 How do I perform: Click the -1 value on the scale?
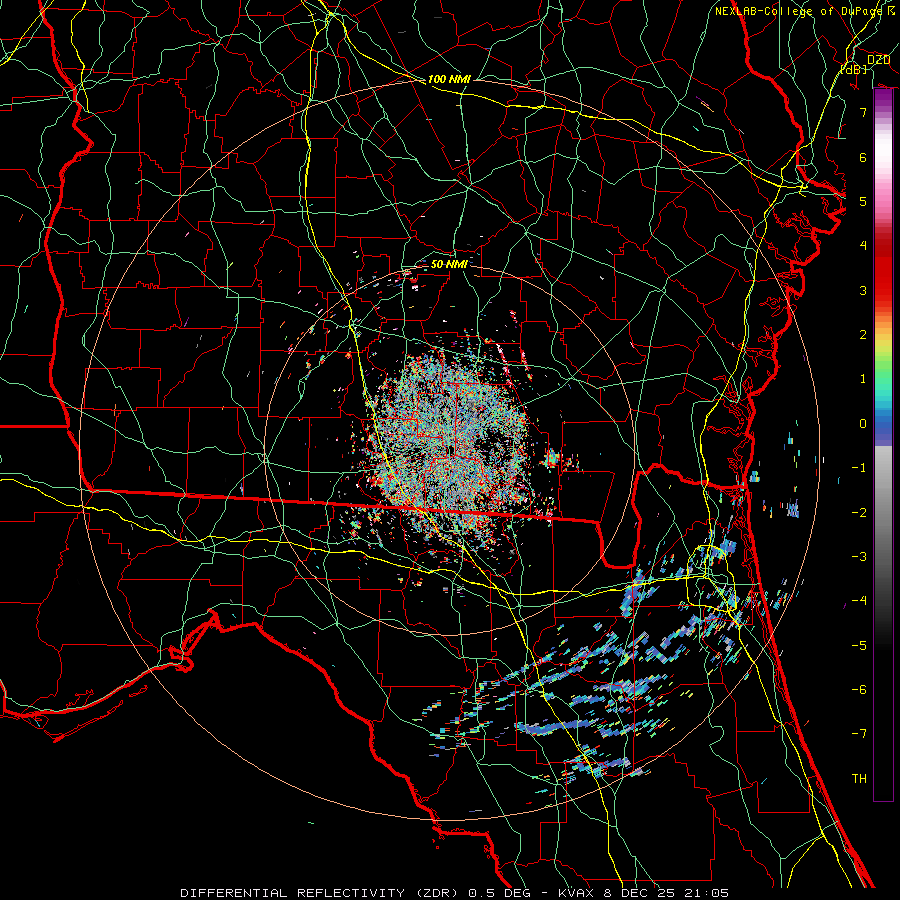click(x=859, y=468)
